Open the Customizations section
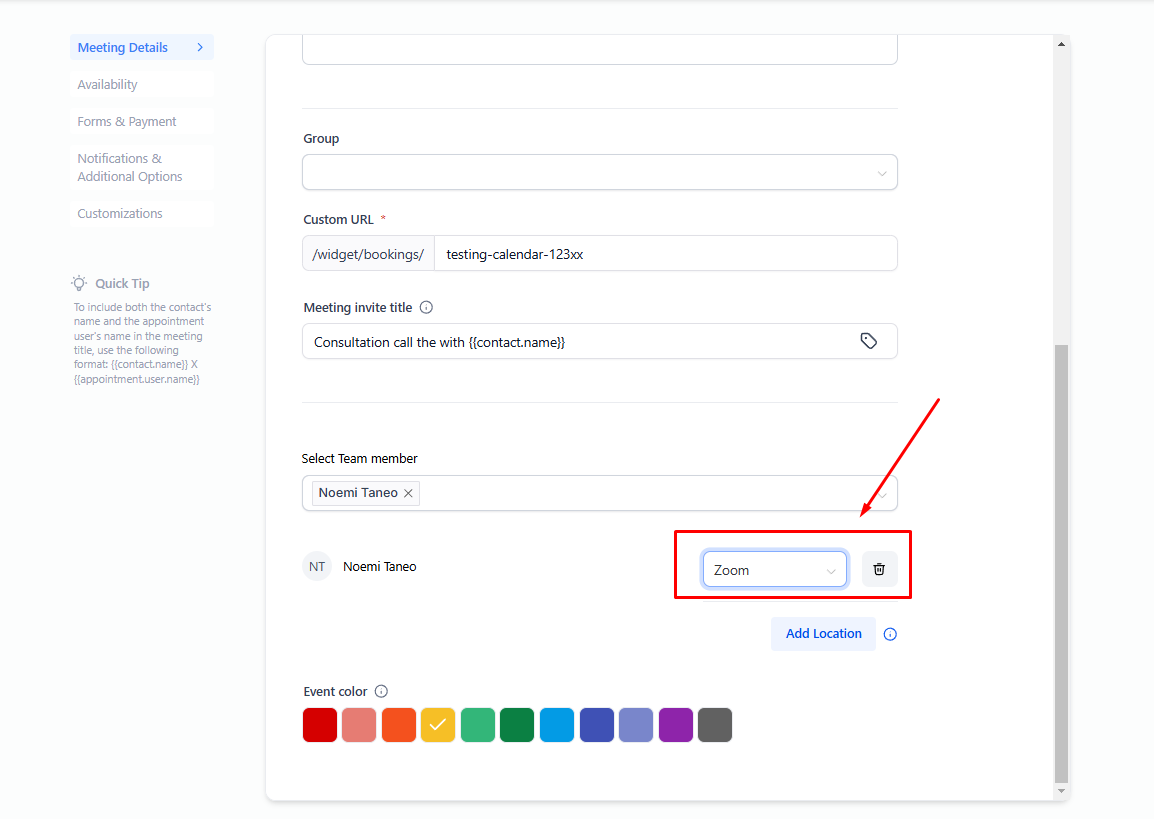 [120, 214]
